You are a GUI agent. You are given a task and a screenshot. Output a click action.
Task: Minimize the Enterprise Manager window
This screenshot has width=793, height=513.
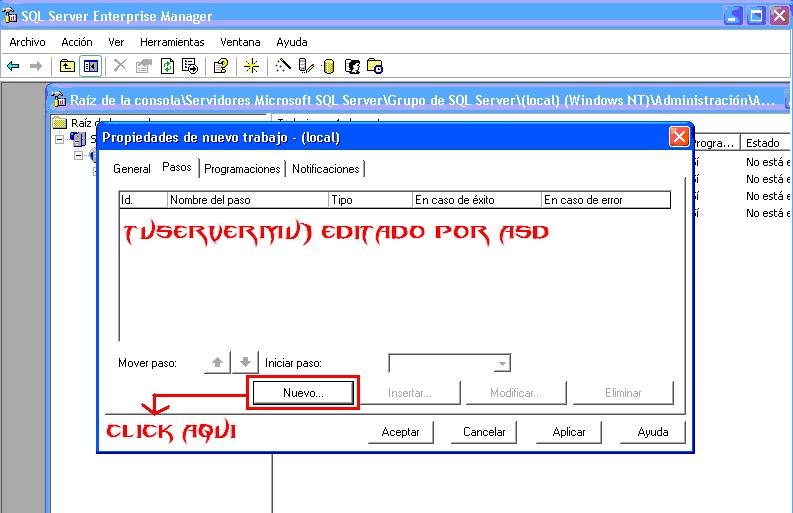click(733, 16)
